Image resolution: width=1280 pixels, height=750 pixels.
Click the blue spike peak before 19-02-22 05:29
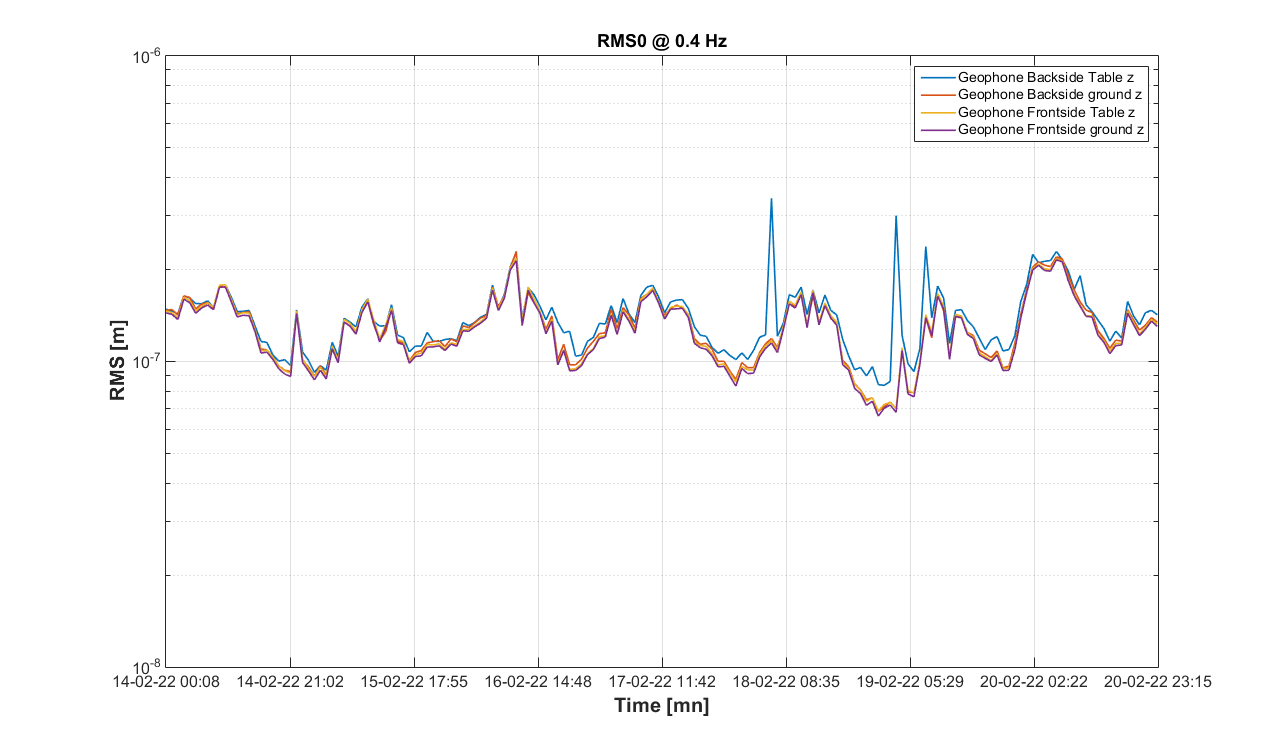[x=896, y=216]
